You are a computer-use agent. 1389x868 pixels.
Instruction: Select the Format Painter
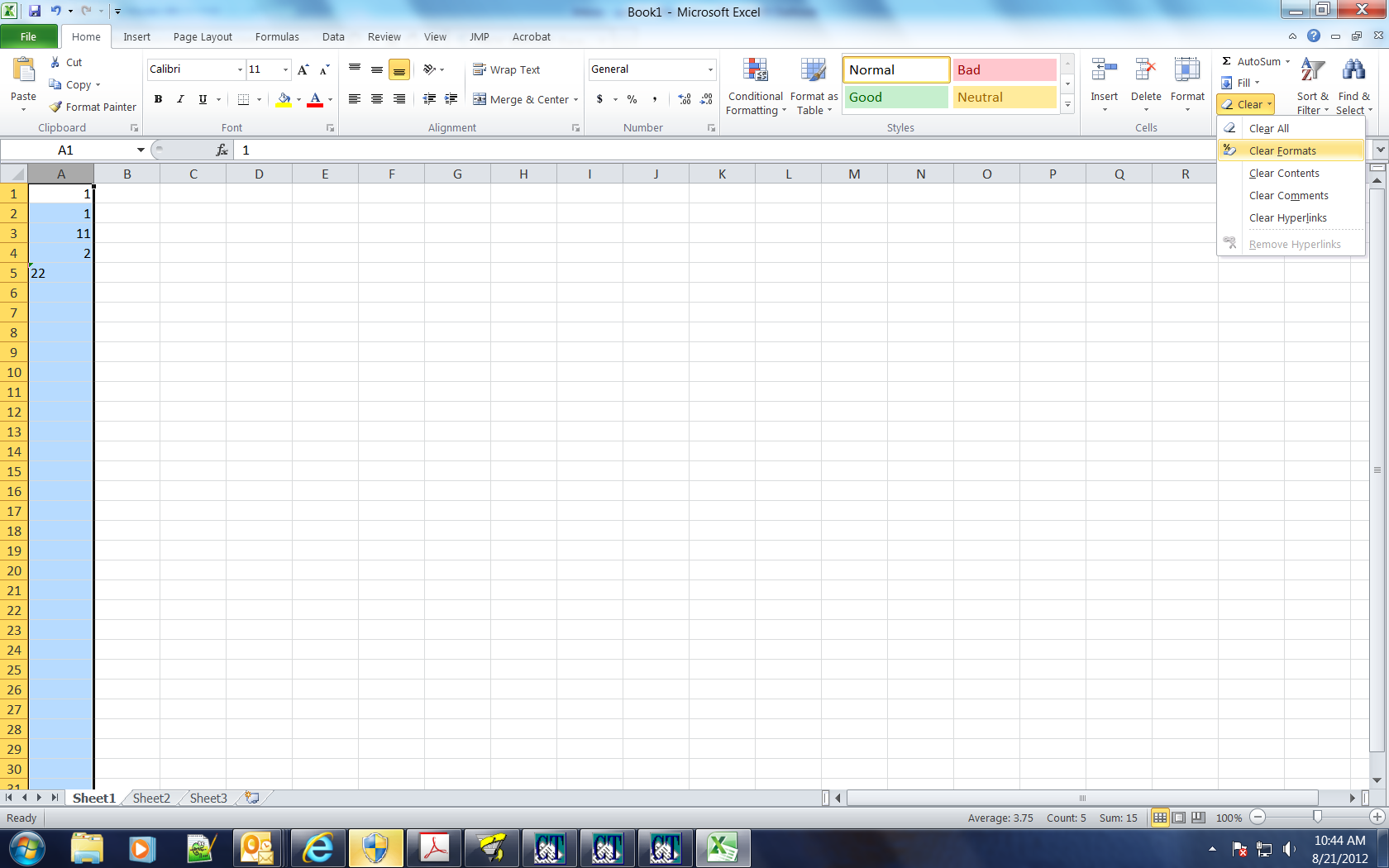pos(92,107)
